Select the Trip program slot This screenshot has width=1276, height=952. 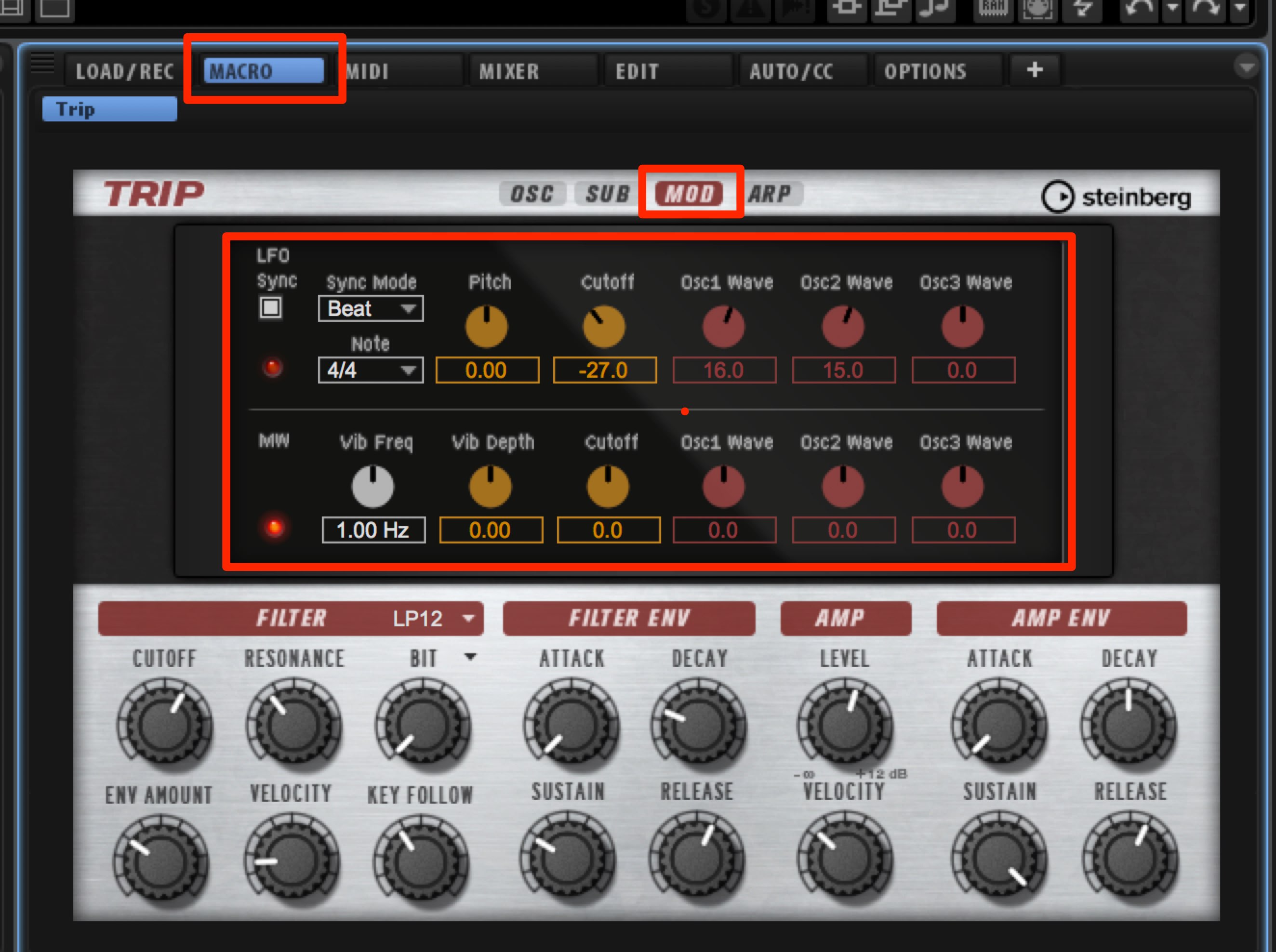[109, 109]
